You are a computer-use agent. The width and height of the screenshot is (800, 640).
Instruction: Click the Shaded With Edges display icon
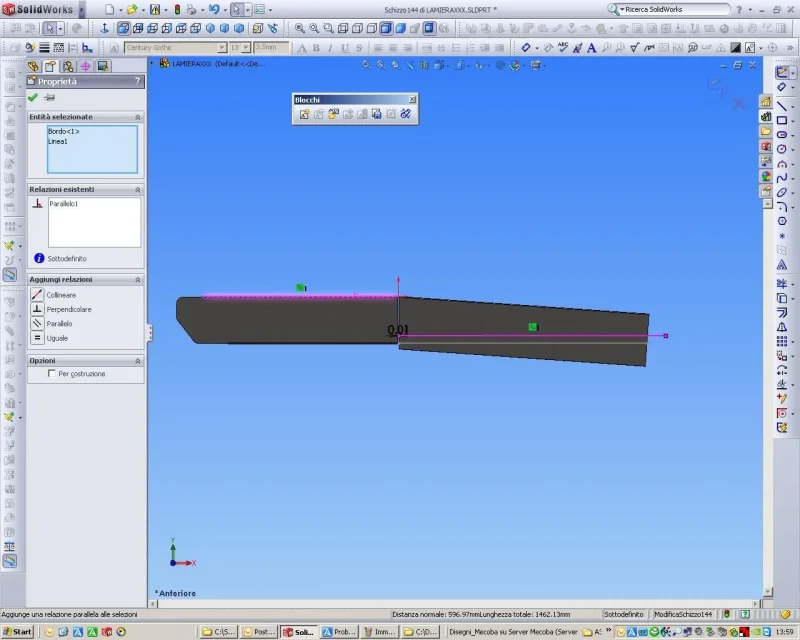386,29
